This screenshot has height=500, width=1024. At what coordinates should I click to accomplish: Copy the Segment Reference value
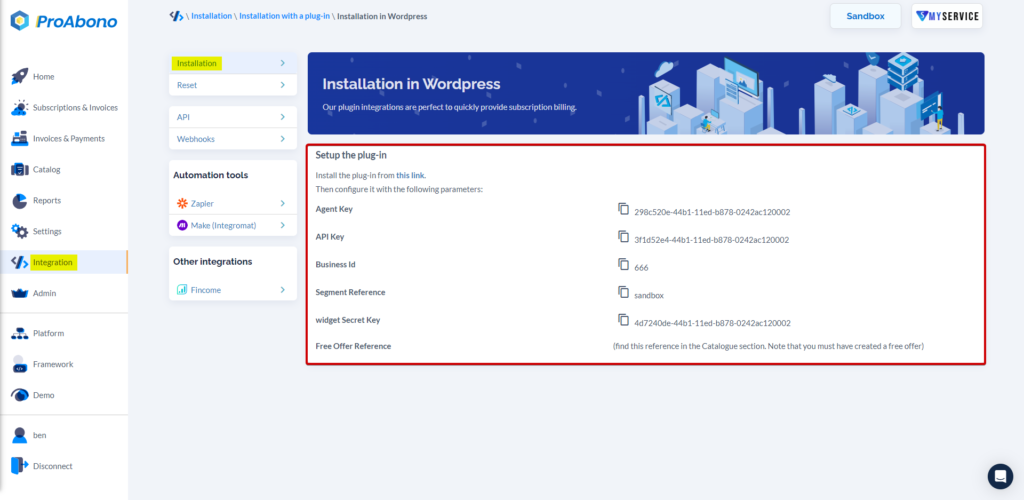(x=623, y=292)
